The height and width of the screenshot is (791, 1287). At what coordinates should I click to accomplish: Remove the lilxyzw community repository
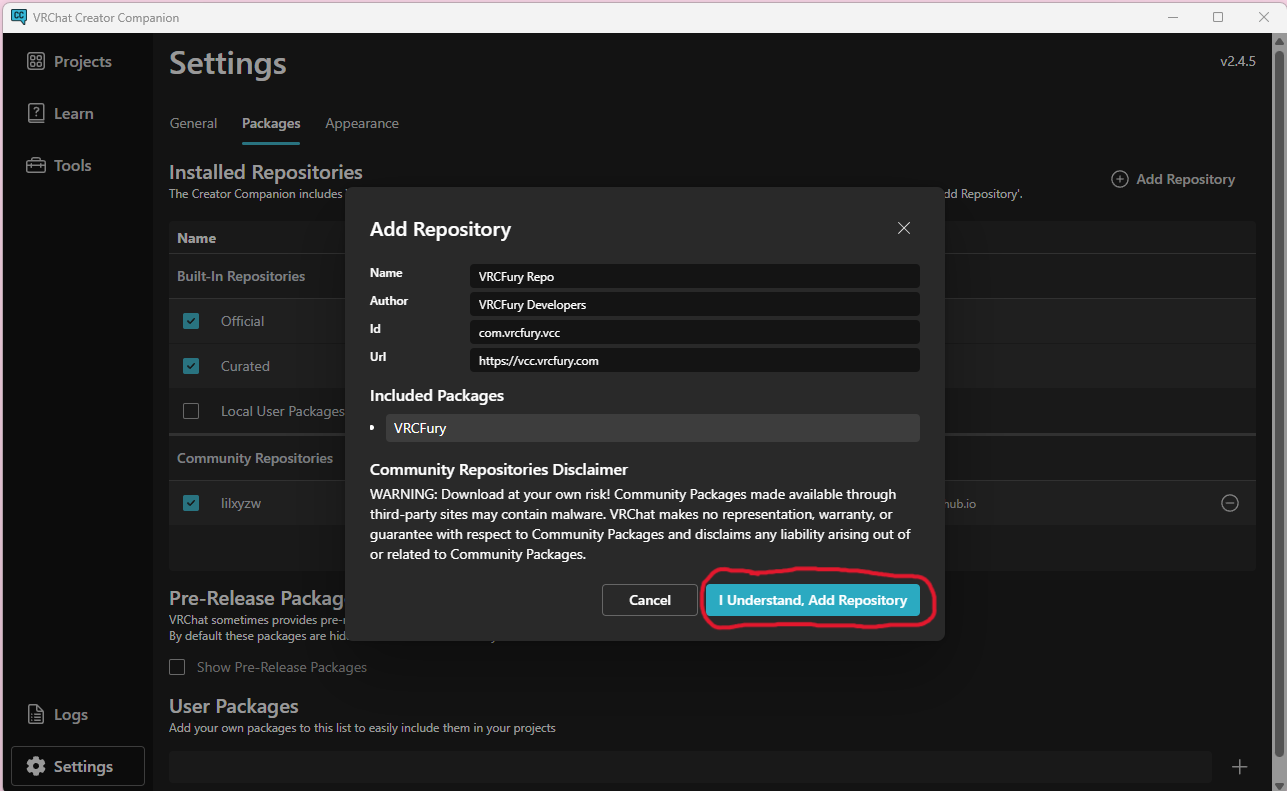click(1230, 503)
